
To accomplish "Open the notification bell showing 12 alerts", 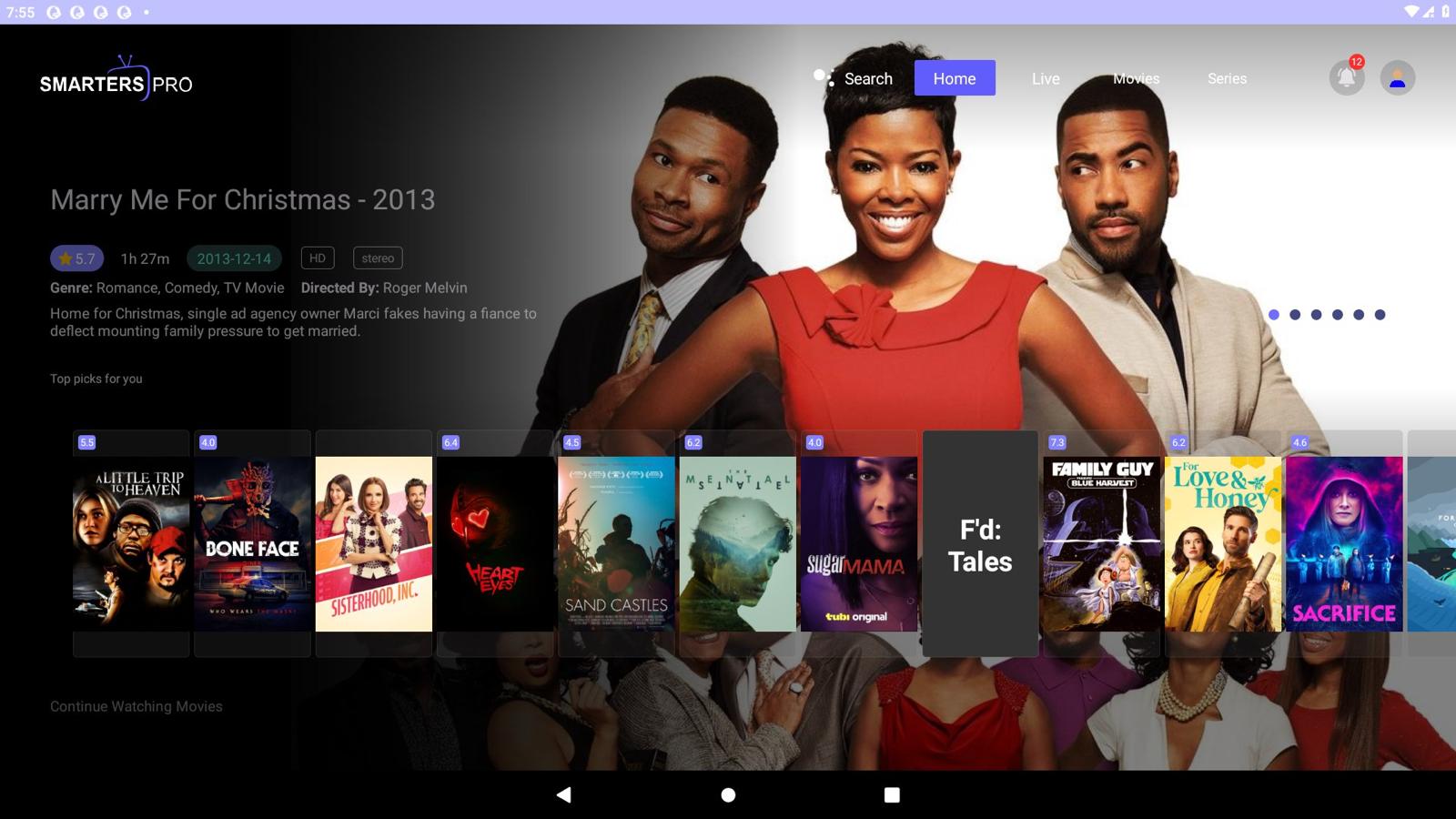I will click(x=1345, y=77).
